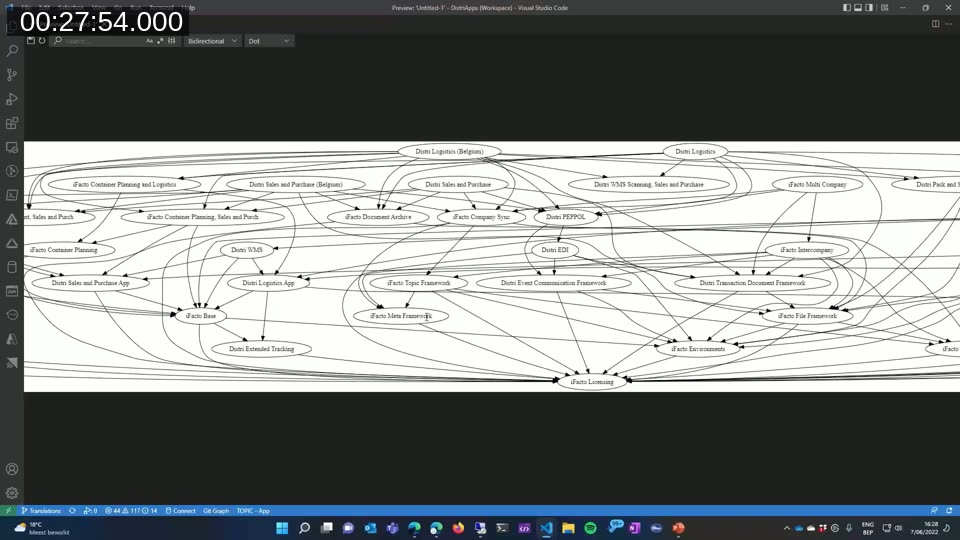
Task: Select the Distri Logistics App node
Action: pos(268,283)
